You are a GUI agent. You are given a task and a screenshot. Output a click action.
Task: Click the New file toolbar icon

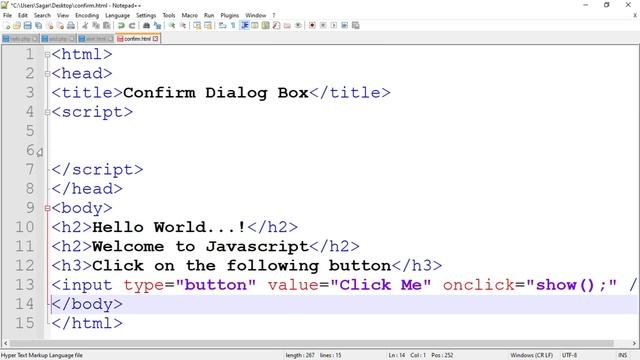pos(7,25)
